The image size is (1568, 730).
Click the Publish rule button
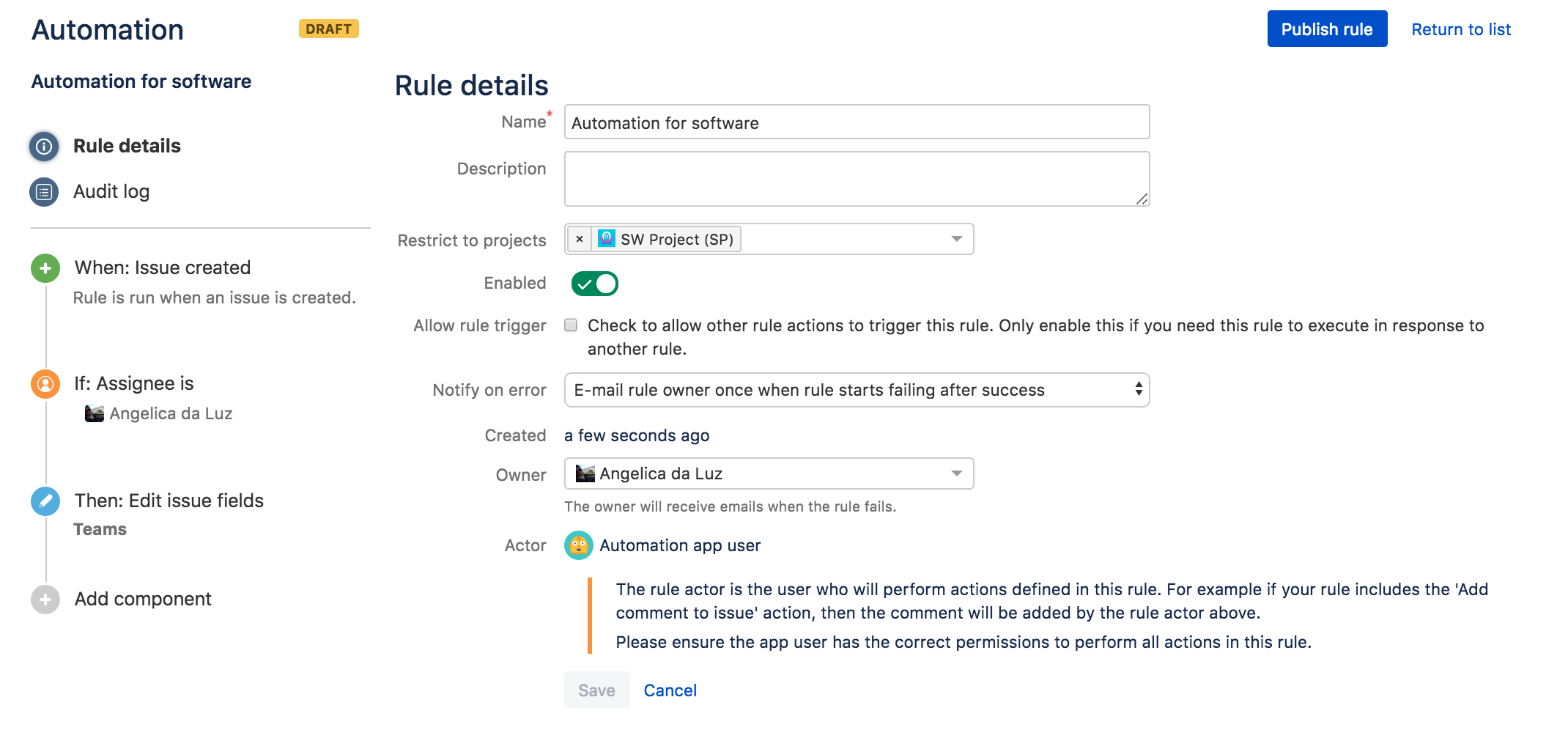pyautogui.click(x=1326, y=29)
